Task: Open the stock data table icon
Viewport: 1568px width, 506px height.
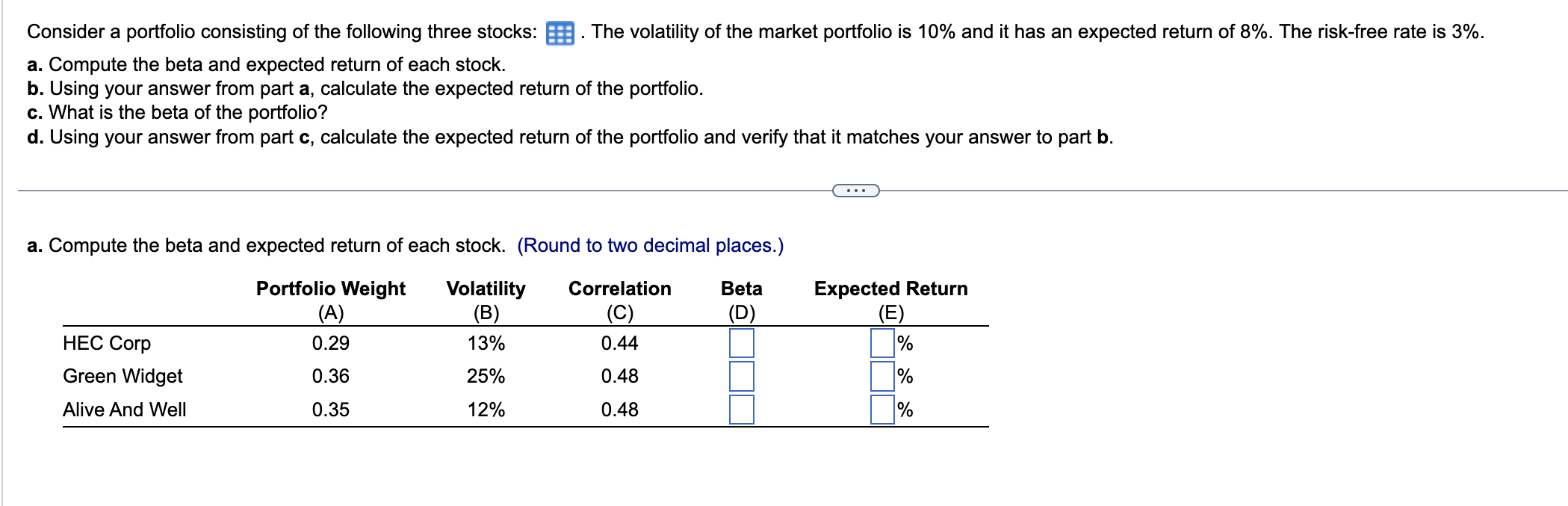Action: [x=560, y=34]
